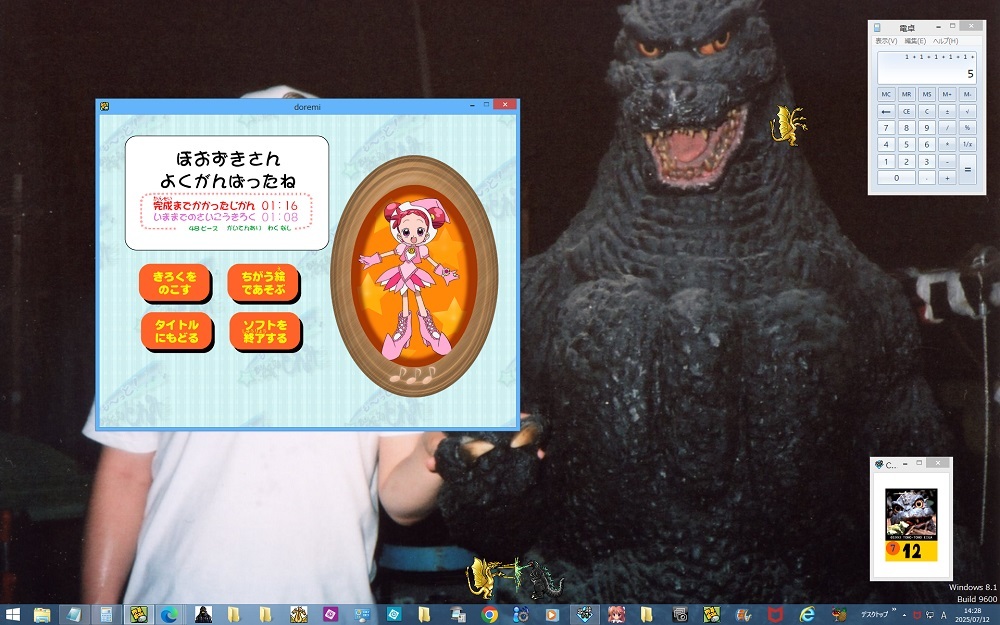Screen dimensions: 1000x625
Task: Click calculator ± sign key
Action: point(947,112)
